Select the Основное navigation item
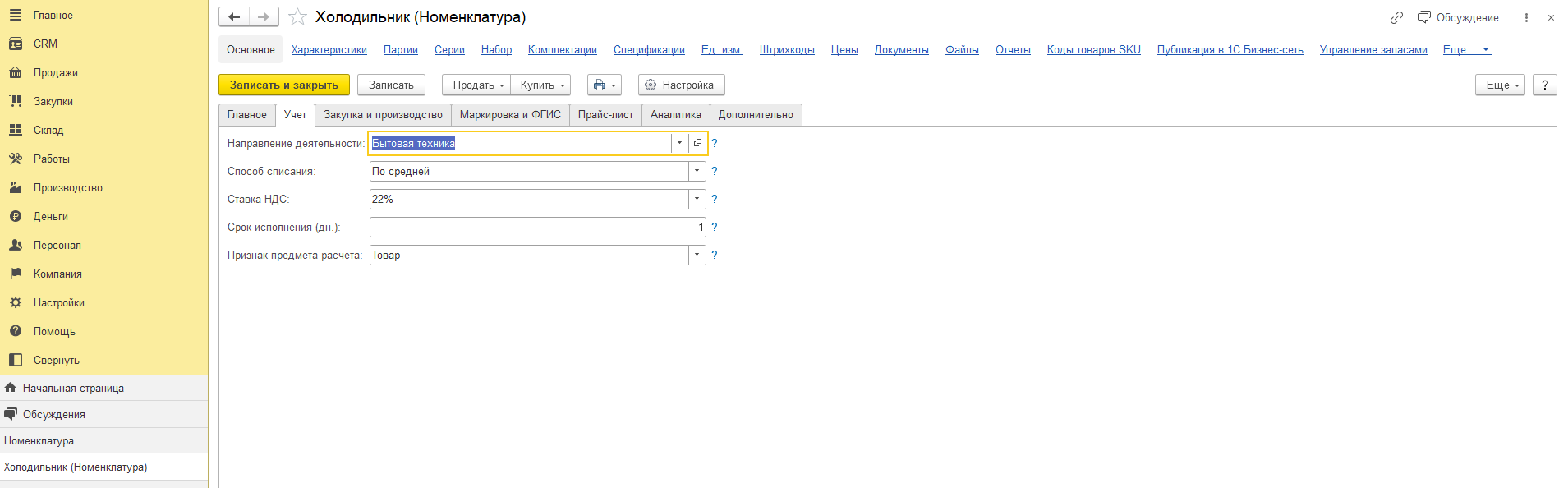The width and height of the screenshot is (1568, 488). [251, 49]
